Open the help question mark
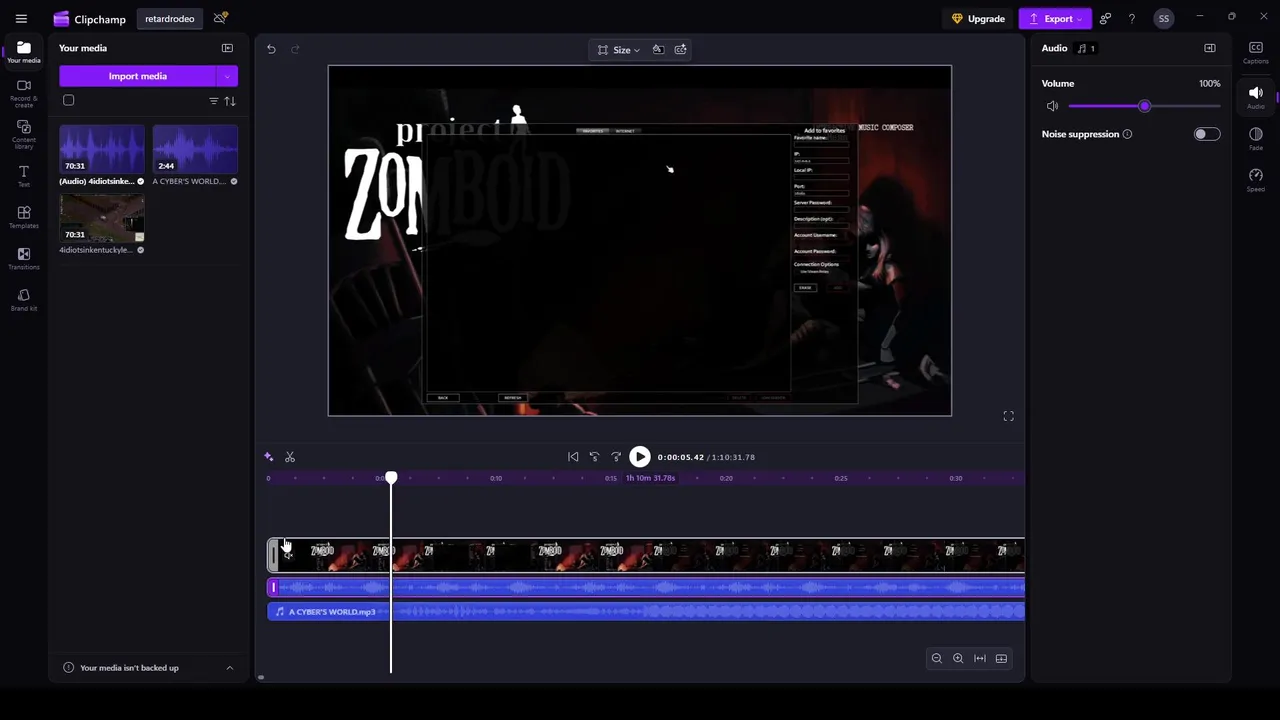This screenshot has width=1280, height=720. [x=1131, y=18]
